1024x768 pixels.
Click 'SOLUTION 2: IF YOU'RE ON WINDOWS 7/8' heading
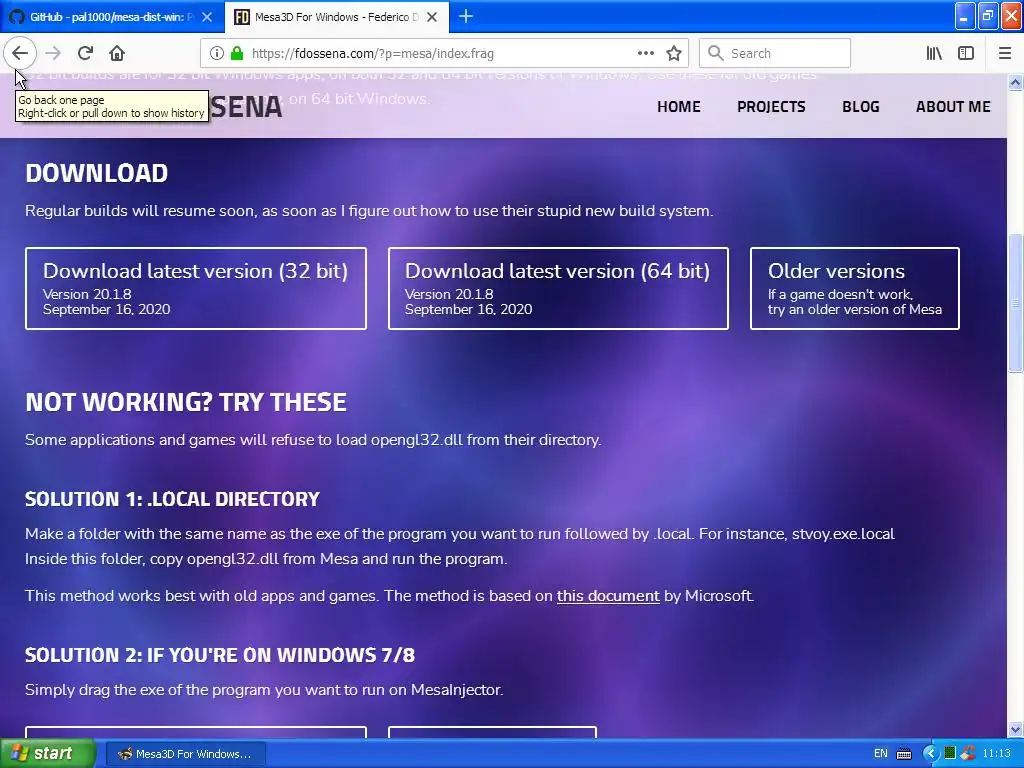220,655
